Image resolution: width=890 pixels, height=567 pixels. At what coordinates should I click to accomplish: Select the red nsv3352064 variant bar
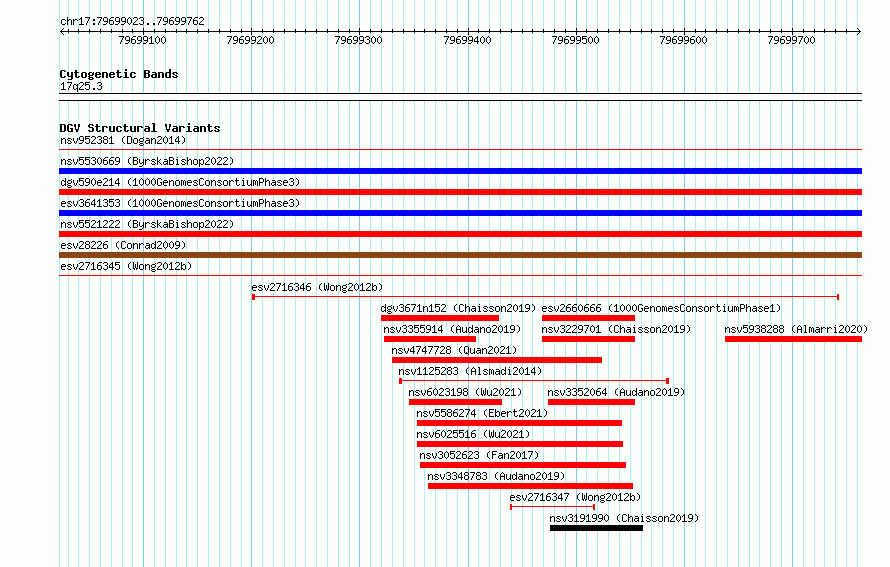(x=591, y=402)
